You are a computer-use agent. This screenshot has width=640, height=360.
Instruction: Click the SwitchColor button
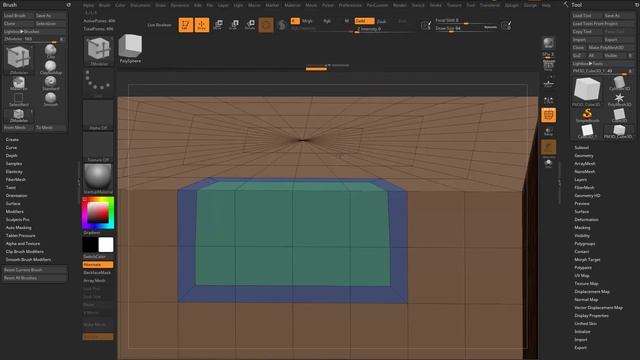click(98, 256)
